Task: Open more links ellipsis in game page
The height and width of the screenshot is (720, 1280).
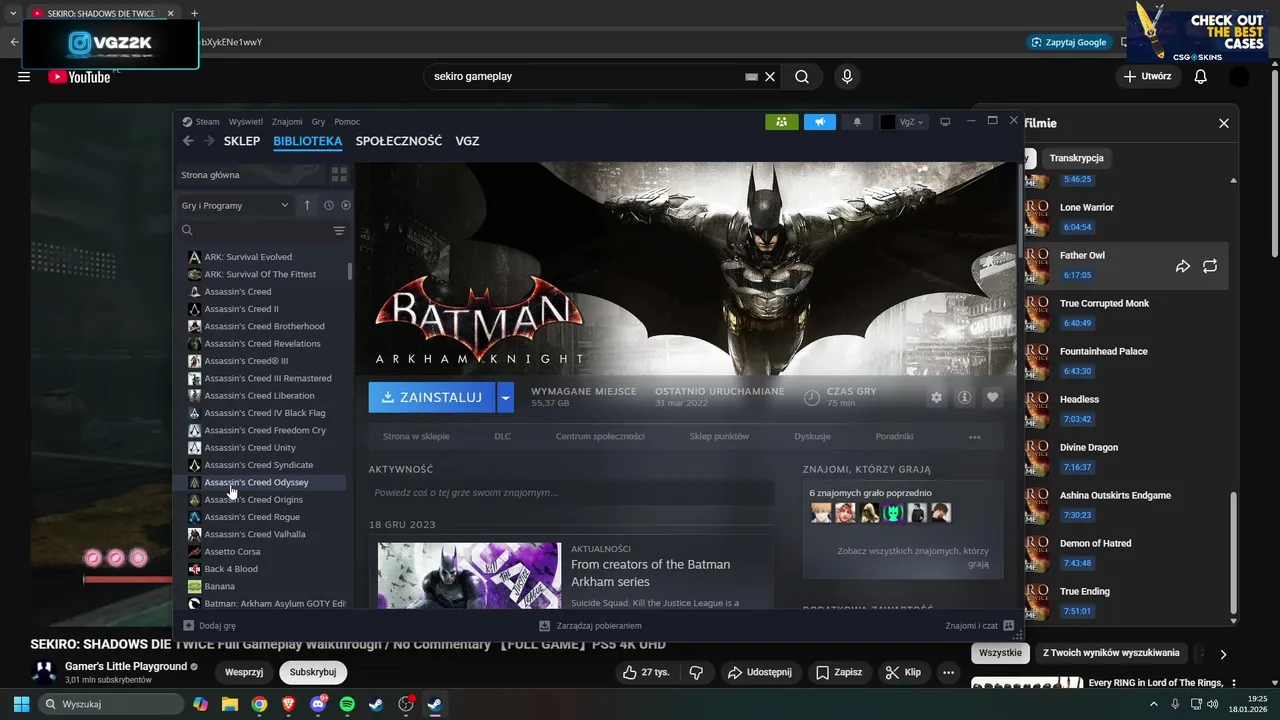Action: 974,437
